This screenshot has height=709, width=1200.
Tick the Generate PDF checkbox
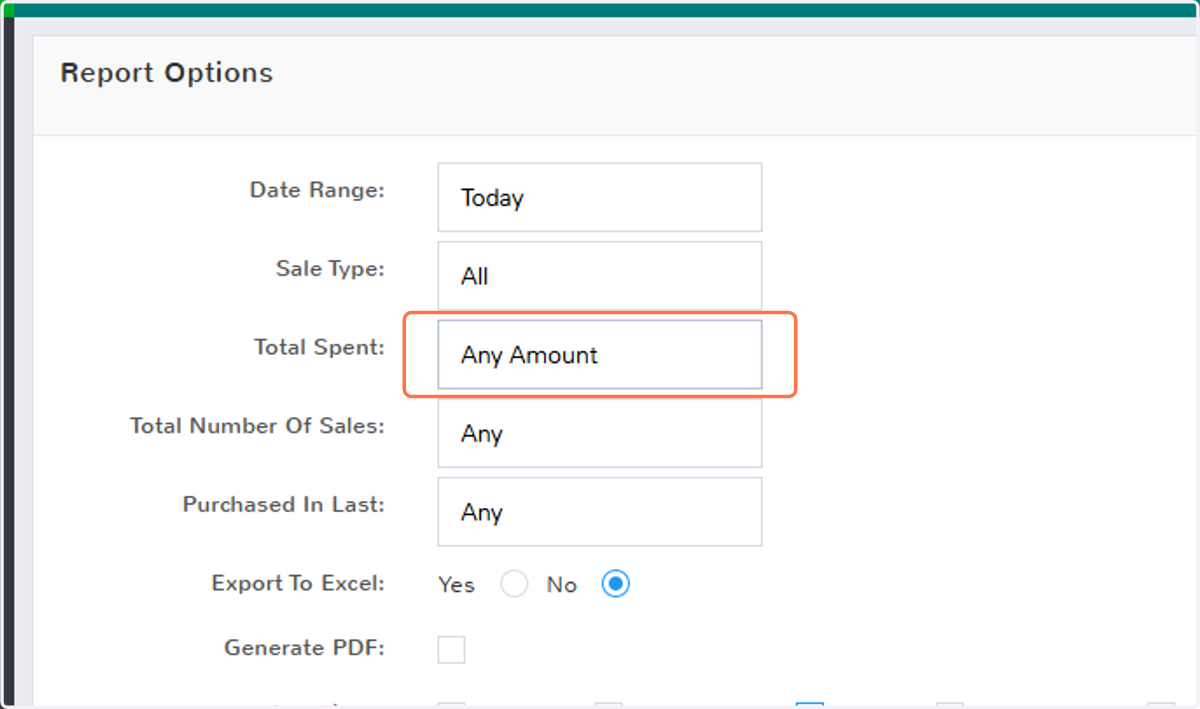tap(451, 649)
